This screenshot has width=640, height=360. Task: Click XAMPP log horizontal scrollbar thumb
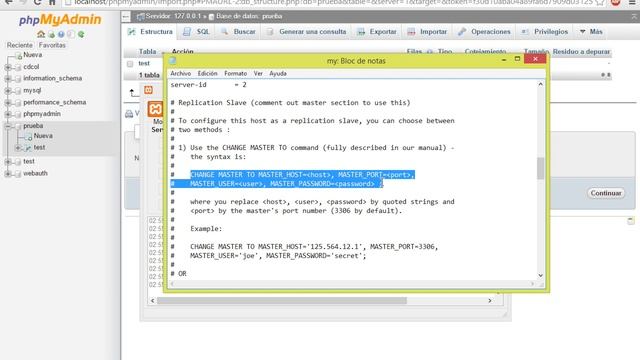click(x=282, y=301)
